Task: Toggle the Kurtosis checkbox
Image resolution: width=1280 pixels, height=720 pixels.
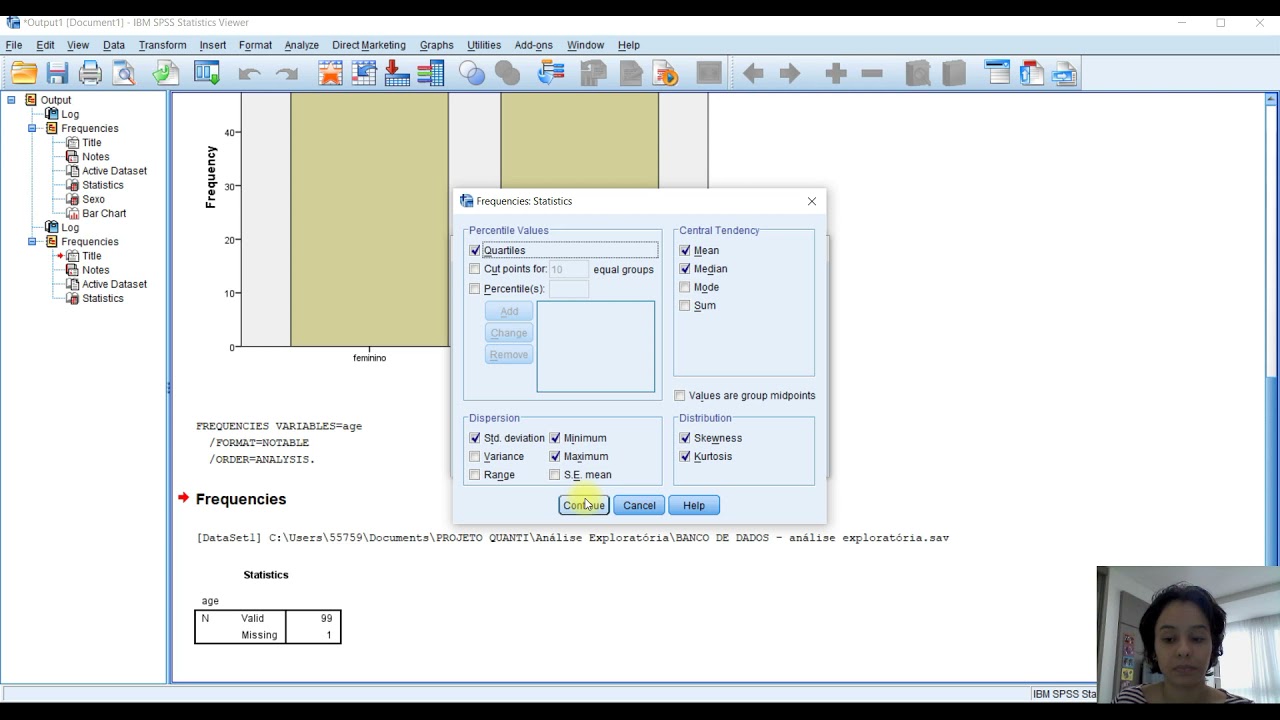Action: coord(685,457)
